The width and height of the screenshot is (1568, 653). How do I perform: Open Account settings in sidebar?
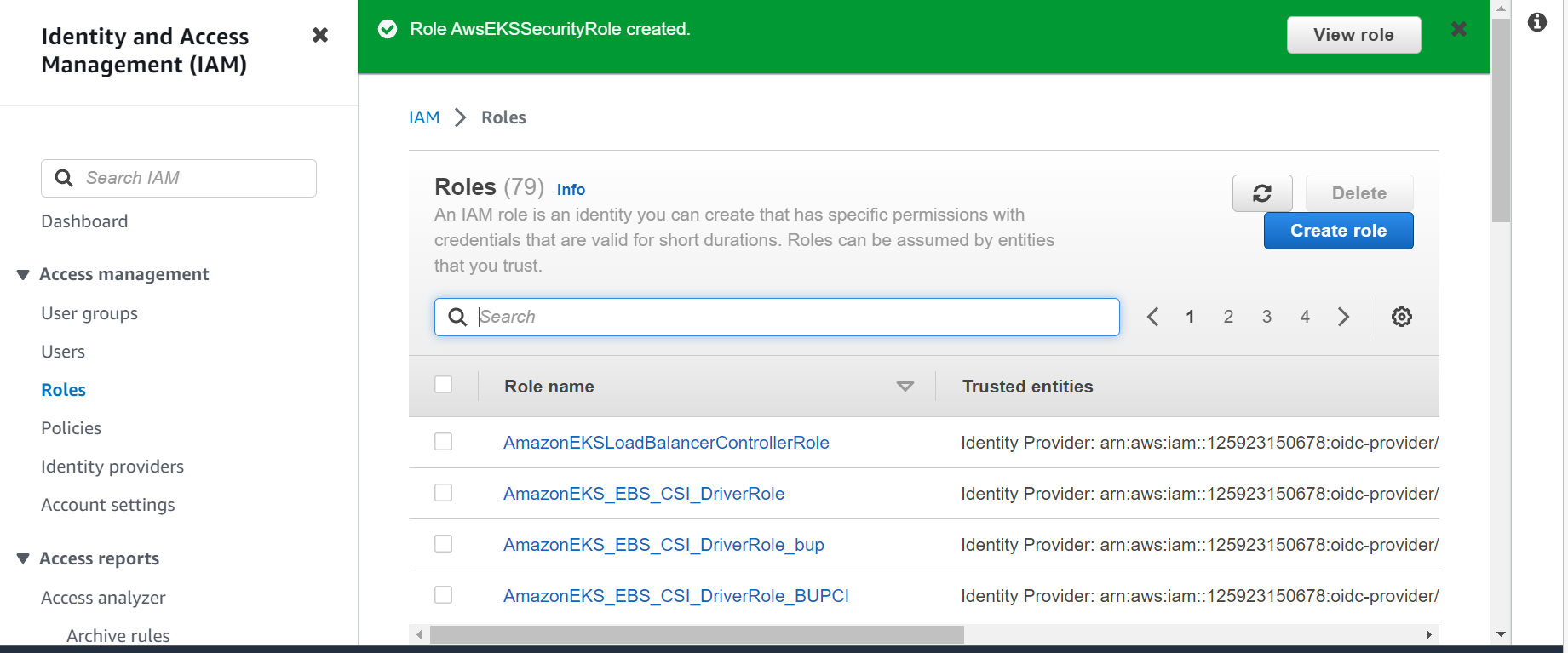108,505
